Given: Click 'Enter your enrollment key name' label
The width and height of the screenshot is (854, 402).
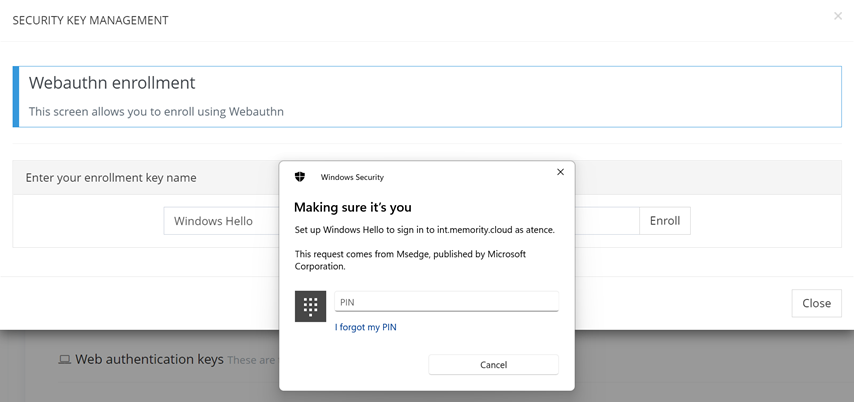Looking at the screenshot, I should (x=111, y=178).
